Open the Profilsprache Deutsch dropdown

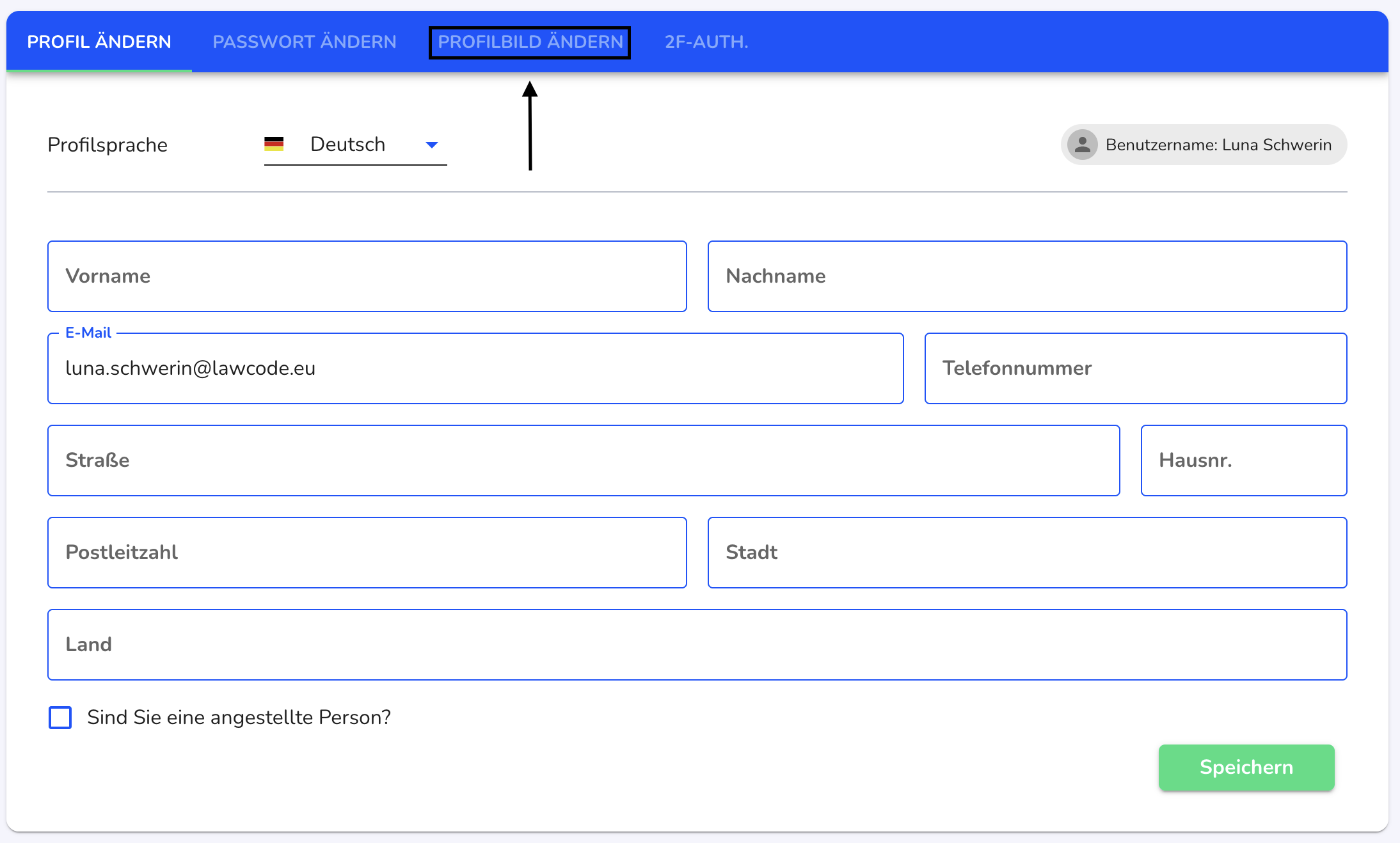click(x=355, y=145)
